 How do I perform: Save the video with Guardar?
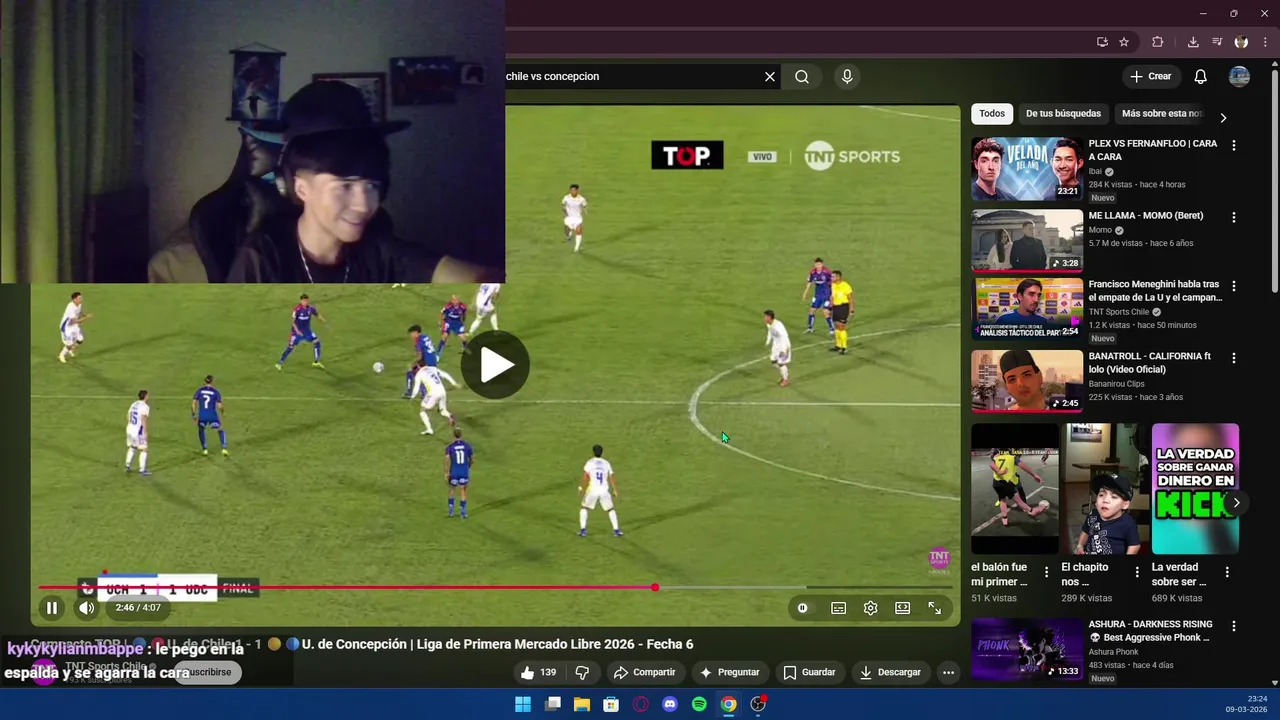pyautogui.click(x=809, y=672)
